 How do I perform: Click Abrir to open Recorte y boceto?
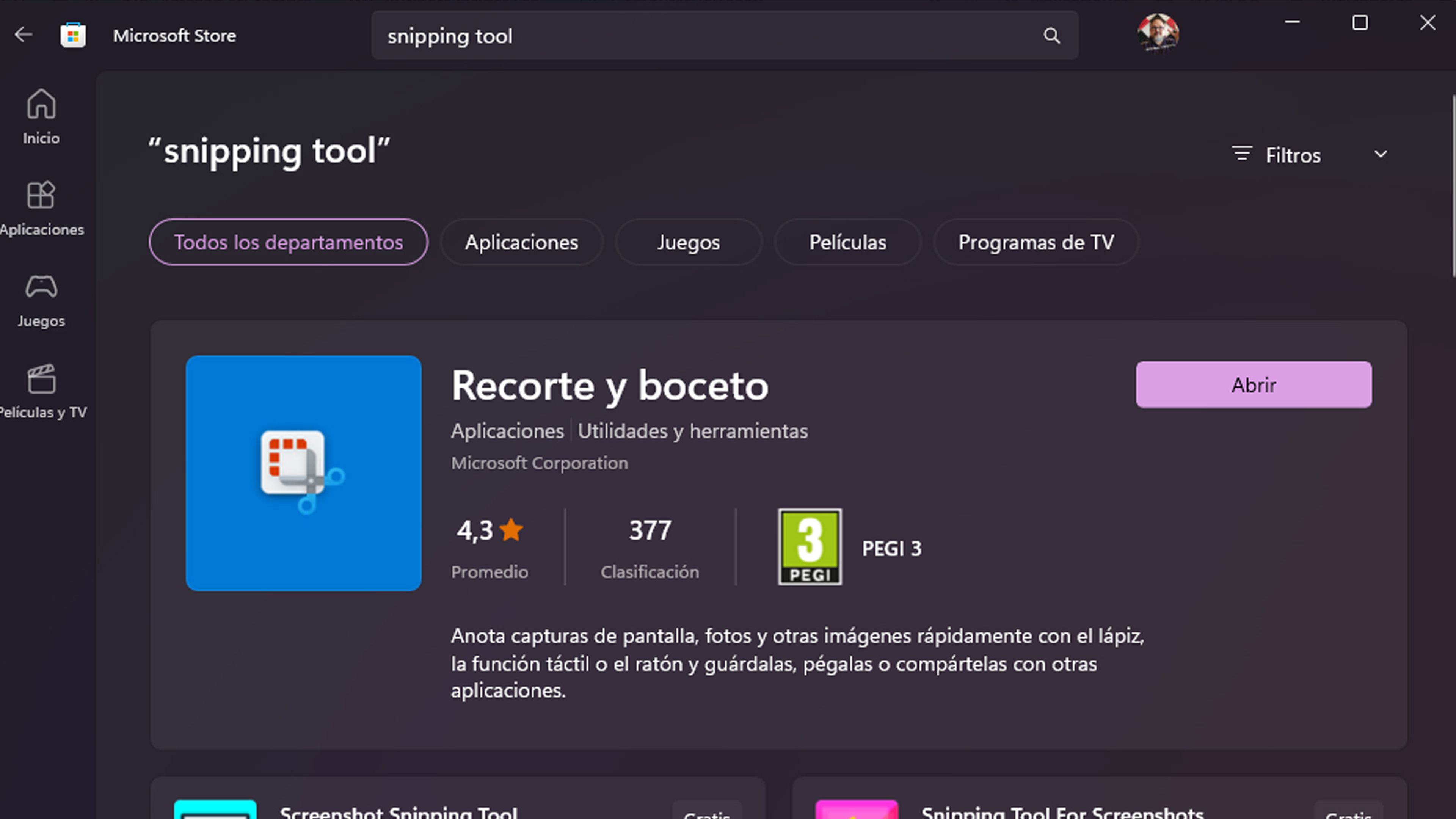coord(1254,384)
